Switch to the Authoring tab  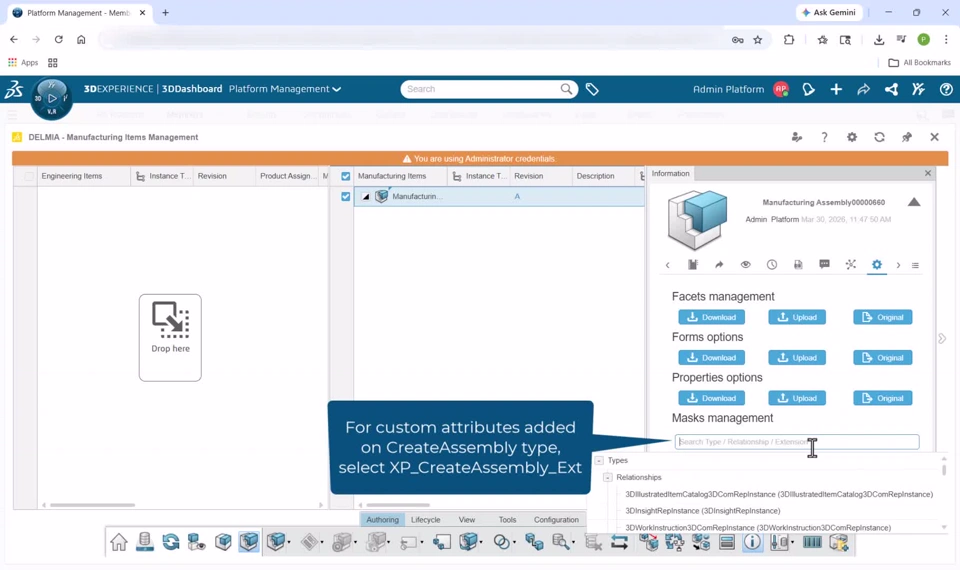click(x=382, y=519)
